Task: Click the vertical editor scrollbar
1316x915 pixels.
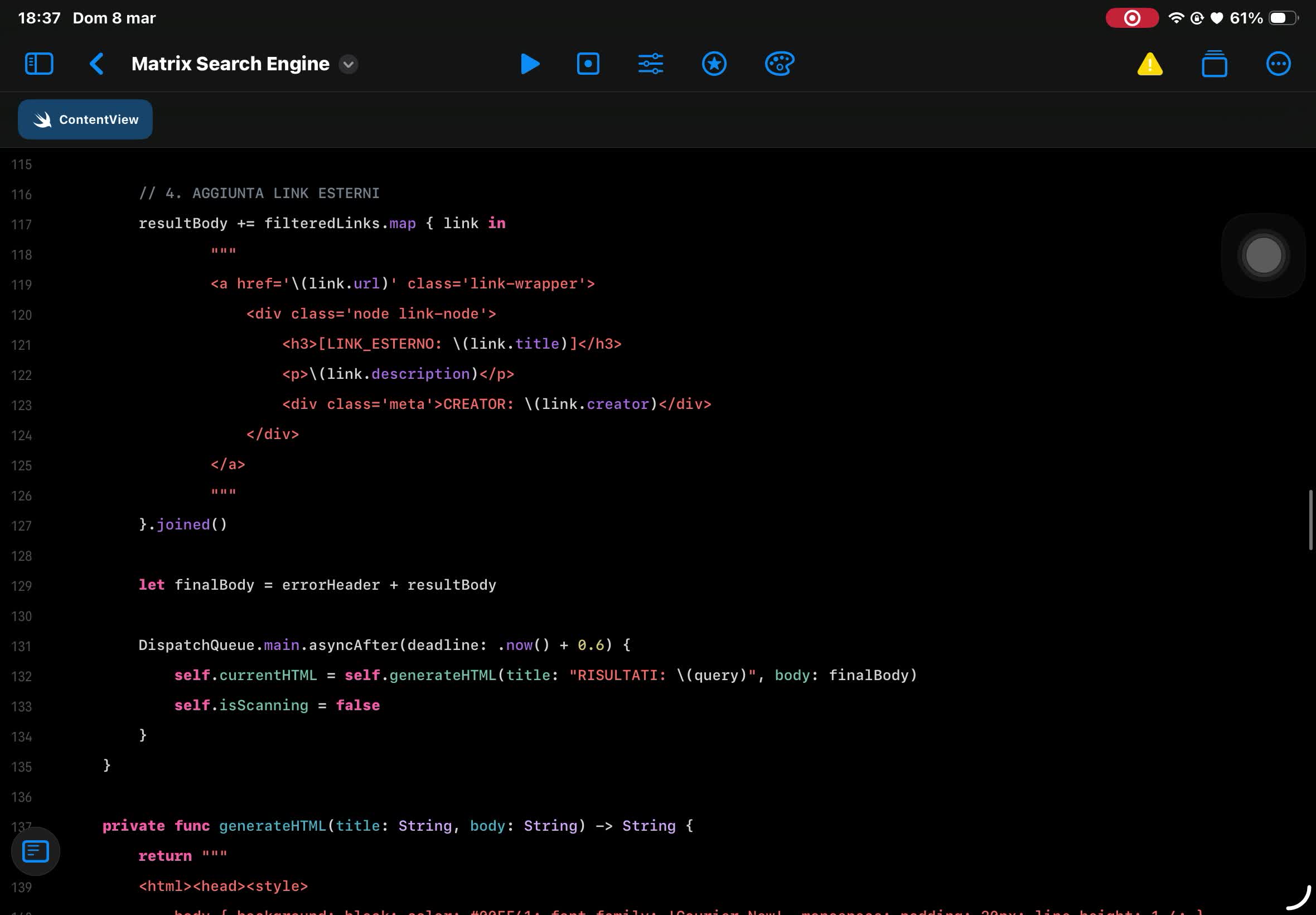Action: tap(1310, 519)
